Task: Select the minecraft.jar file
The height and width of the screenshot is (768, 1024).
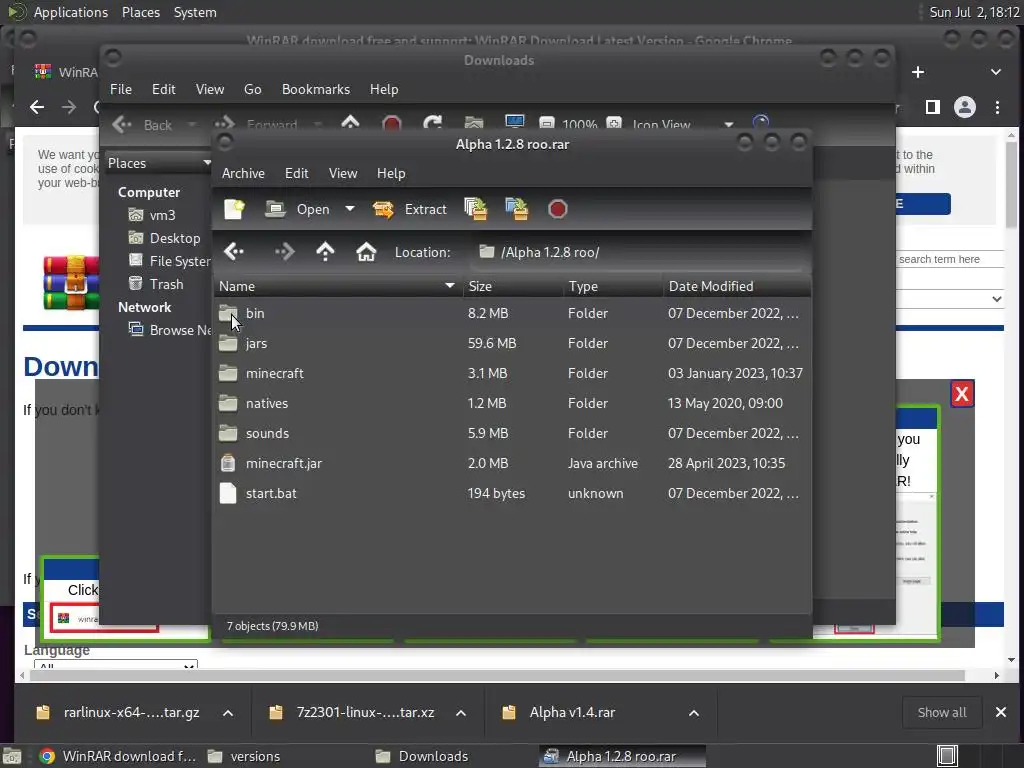Action: (512, 464)
